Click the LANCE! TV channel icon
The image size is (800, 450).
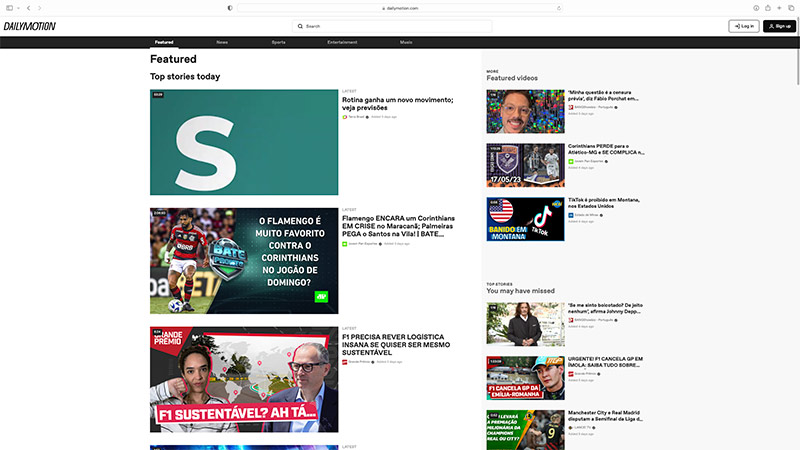[x=571, y=428]
